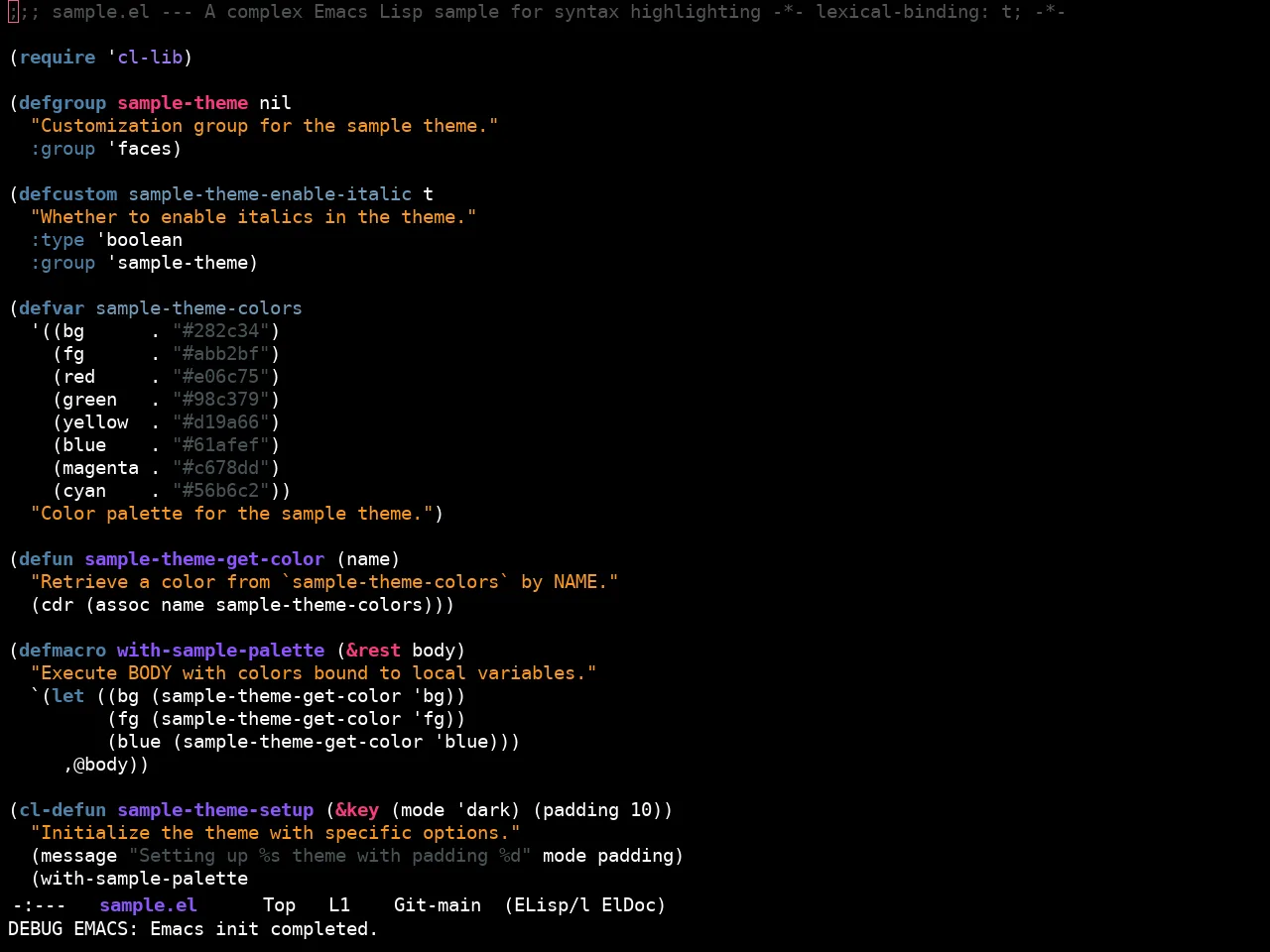Click 'assoc' in the cdr expression

123,605
